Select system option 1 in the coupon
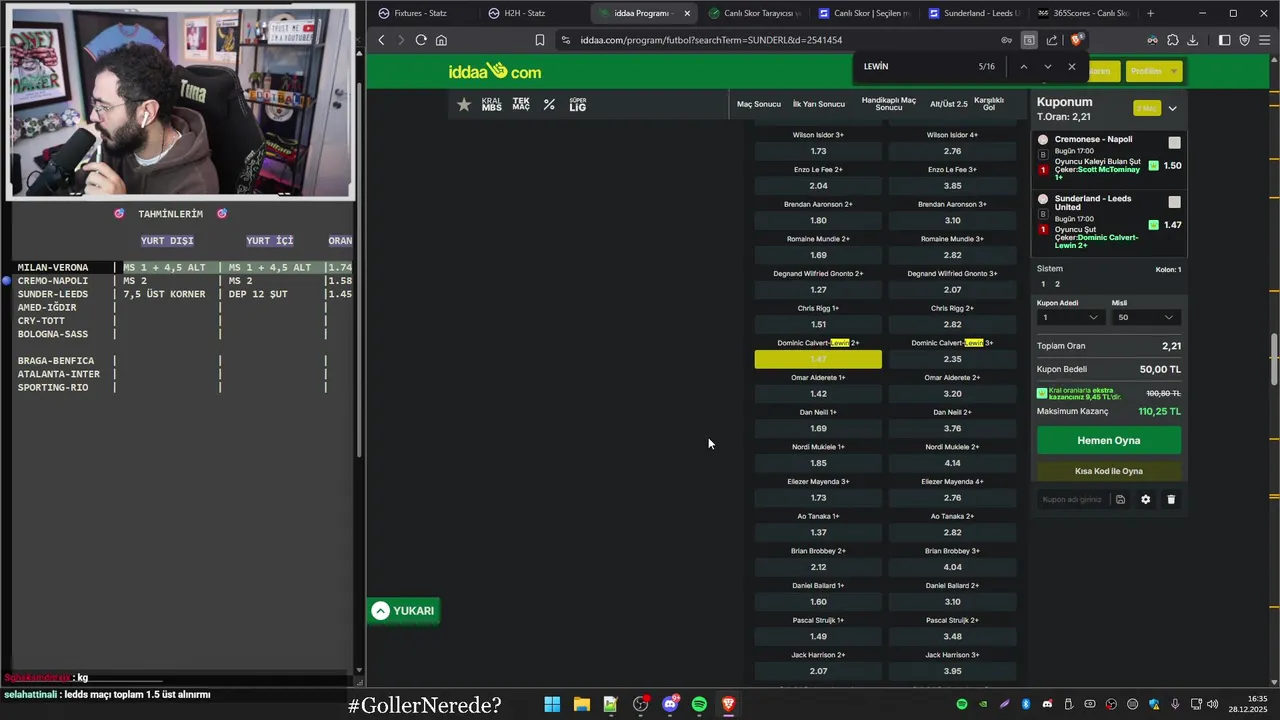This screenshot has width=1280, height=720. click(x=1043, y=284)
